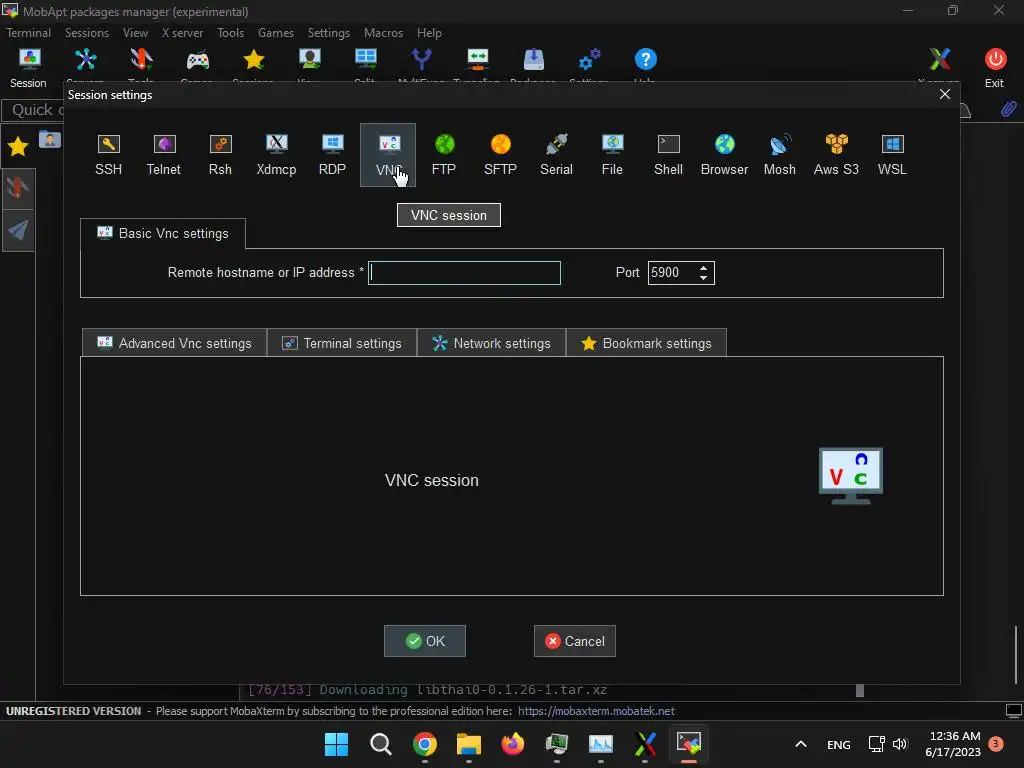Click the volume speaker tray icon

[x=900, y=744]
